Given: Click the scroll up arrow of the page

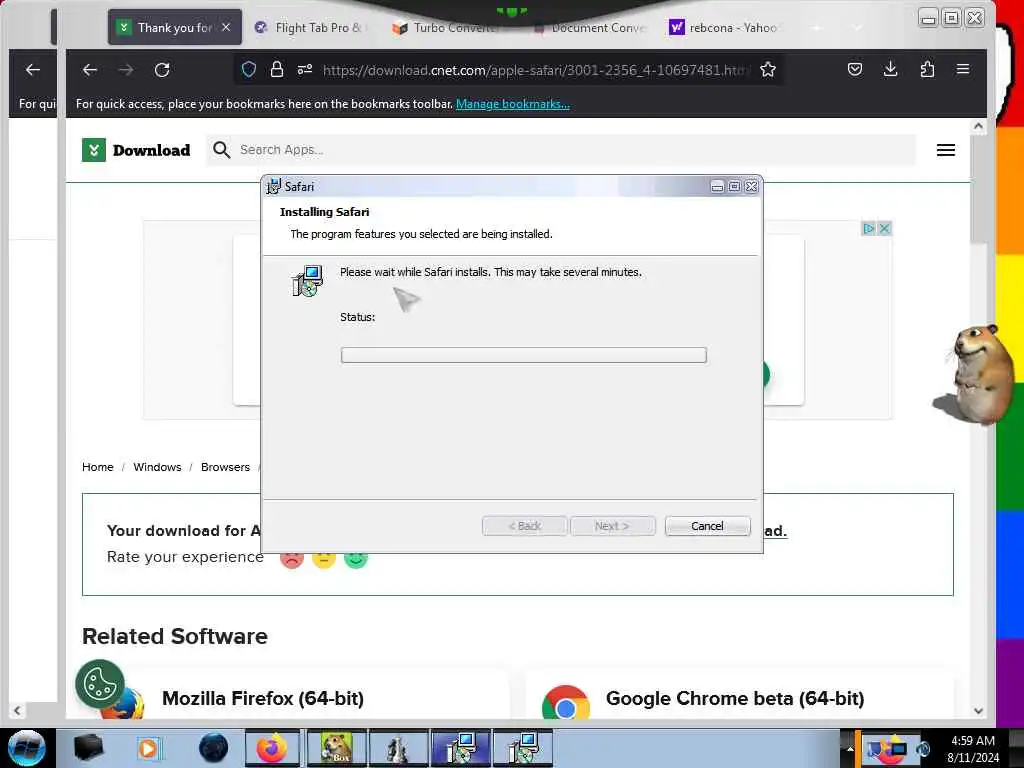Looking at the screenshot, I should [x=978, y=126].
